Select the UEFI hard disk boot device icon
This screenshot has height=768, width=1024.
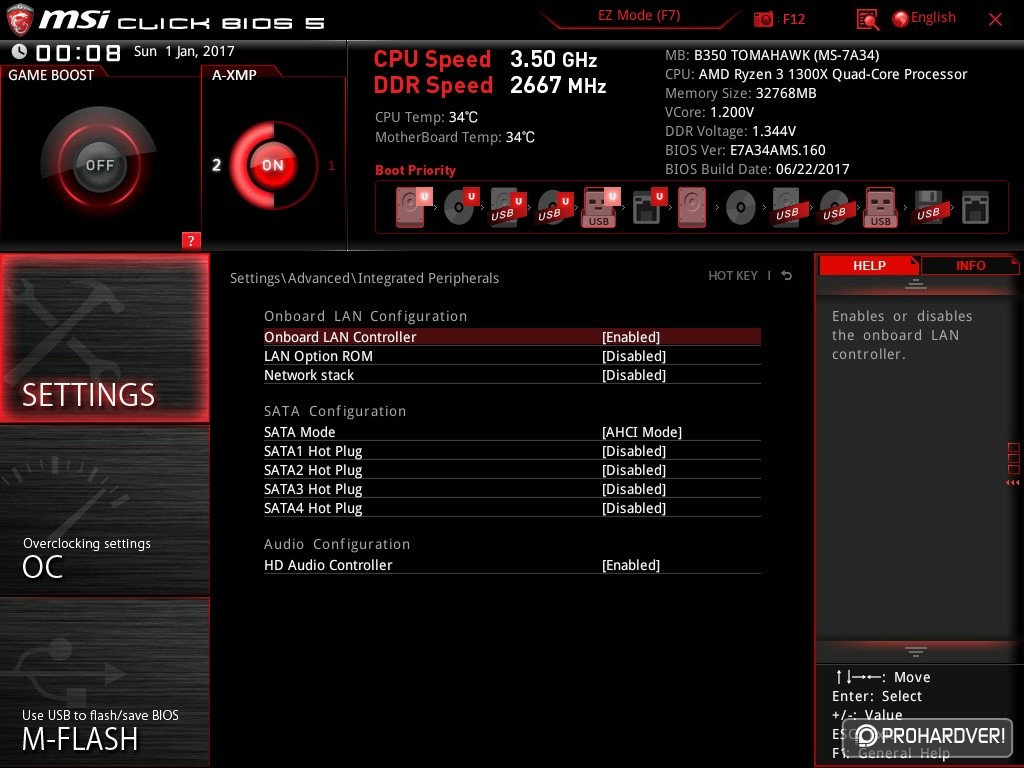click(x=413, y=207)
